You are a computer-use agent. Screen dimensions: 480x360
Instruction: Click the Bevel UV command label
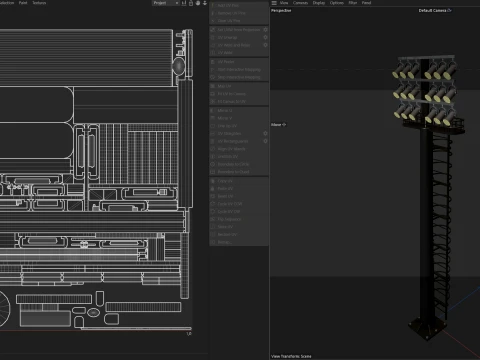(x=226, y=196)
